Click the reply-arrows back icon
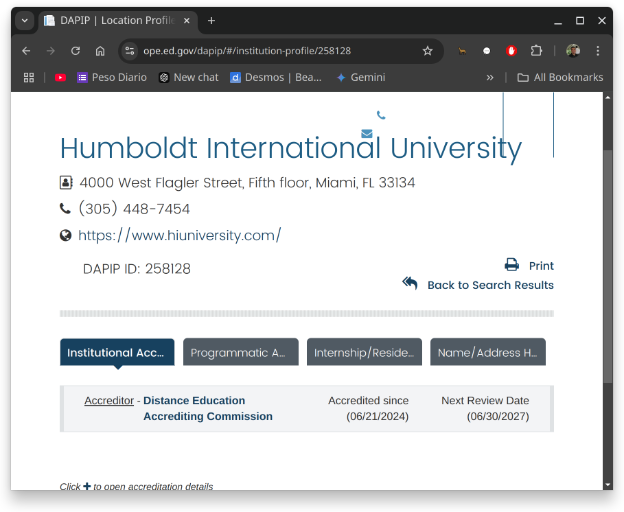The image size is (624, 512). pyautogui.click(x=410, y=283)
